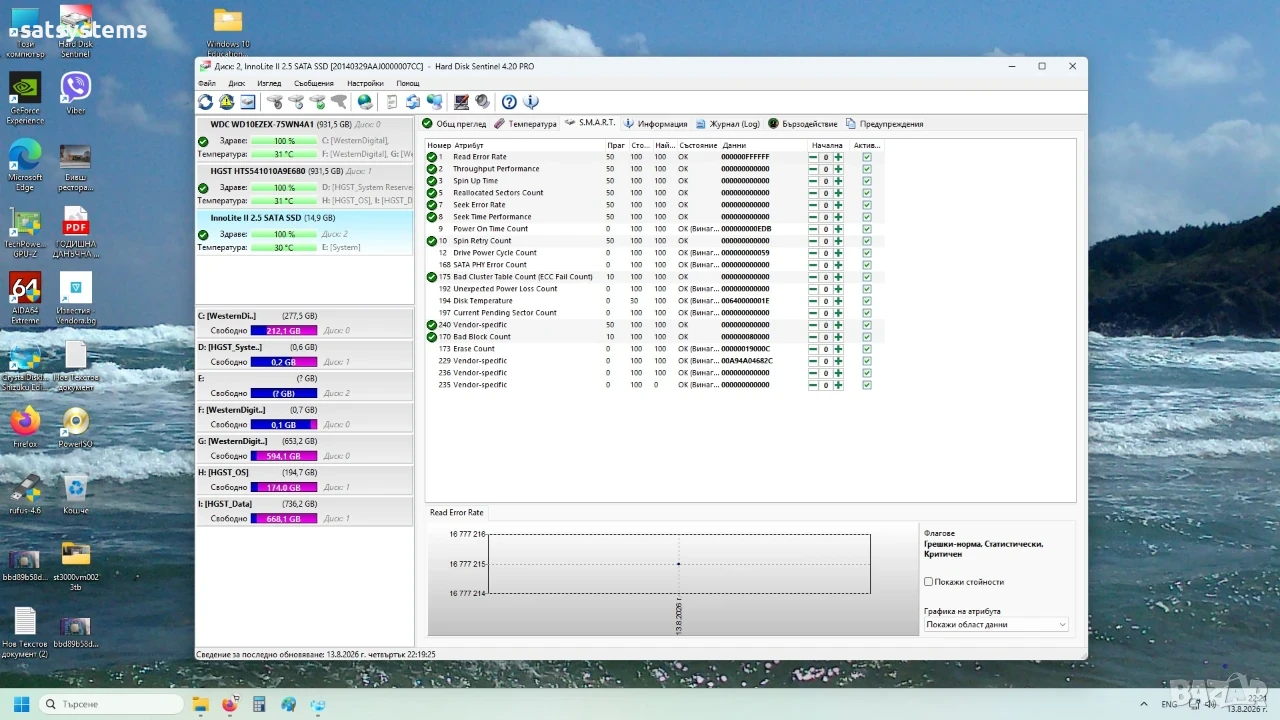This screenshot has height=720, width=1280.
Task: Click the globe toolbar icon
Action: tap(365, 102)
